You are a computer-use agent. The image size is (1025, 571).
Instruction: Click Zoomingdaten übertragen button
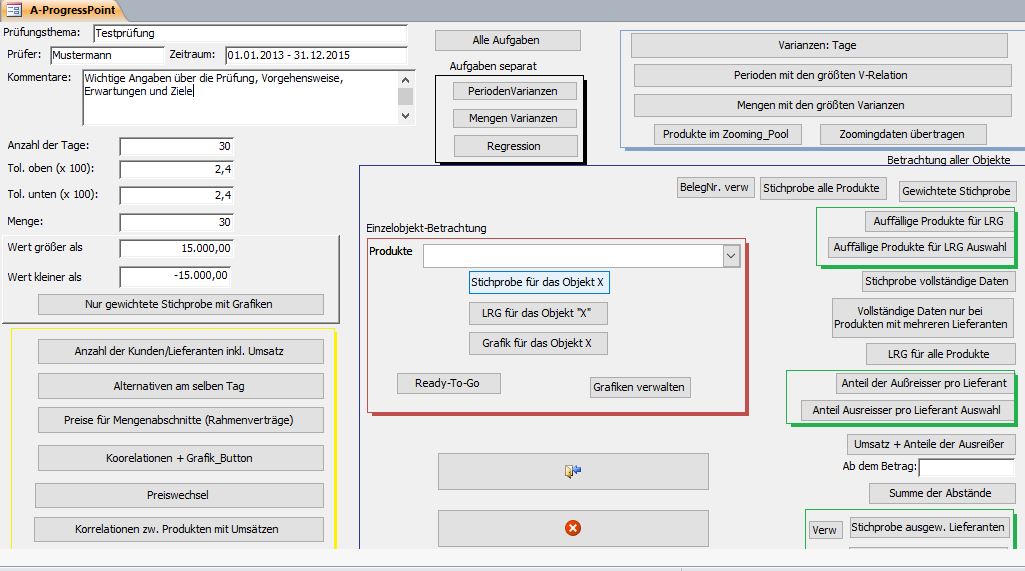903,134
